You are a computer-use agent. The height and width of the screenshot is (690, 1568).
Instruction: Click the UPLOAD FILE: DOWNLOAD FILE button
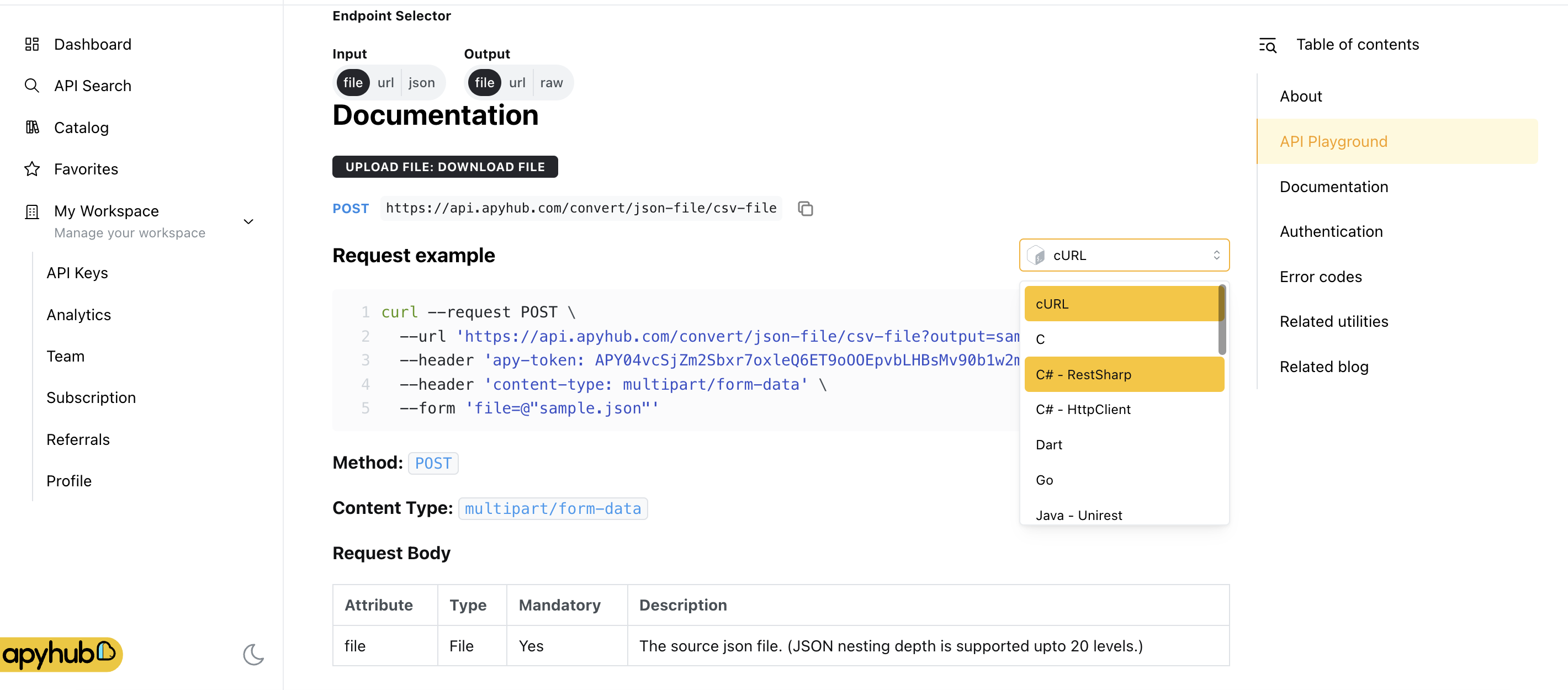click(445, 166)
